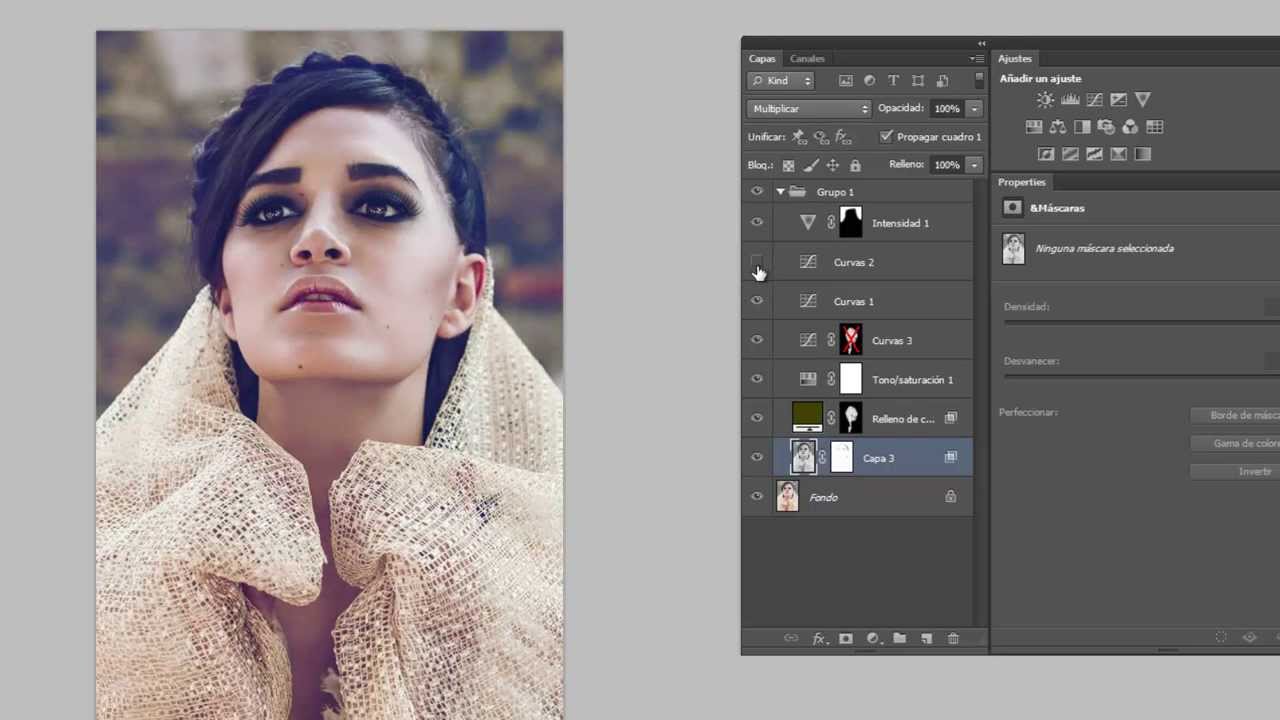Select the Capas tab

pos(762,59)
